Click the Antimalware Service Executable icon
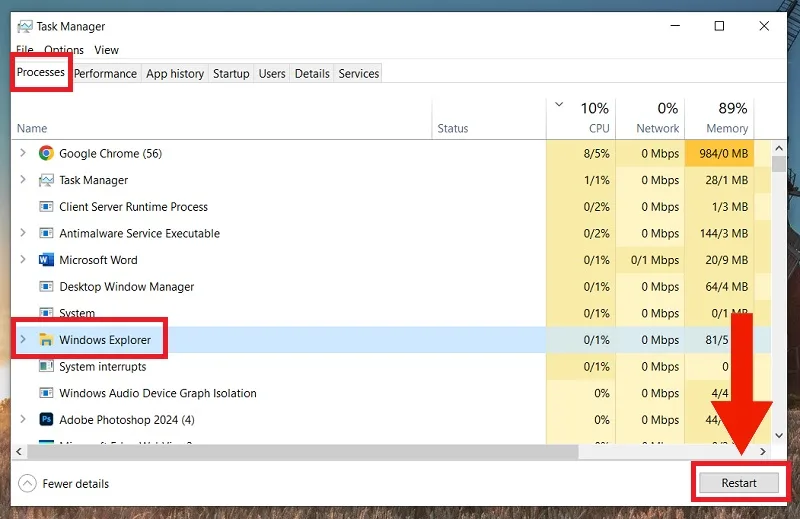Image resolution: width=800 pixels, height=519 pixels. click(x=46, y=233)
